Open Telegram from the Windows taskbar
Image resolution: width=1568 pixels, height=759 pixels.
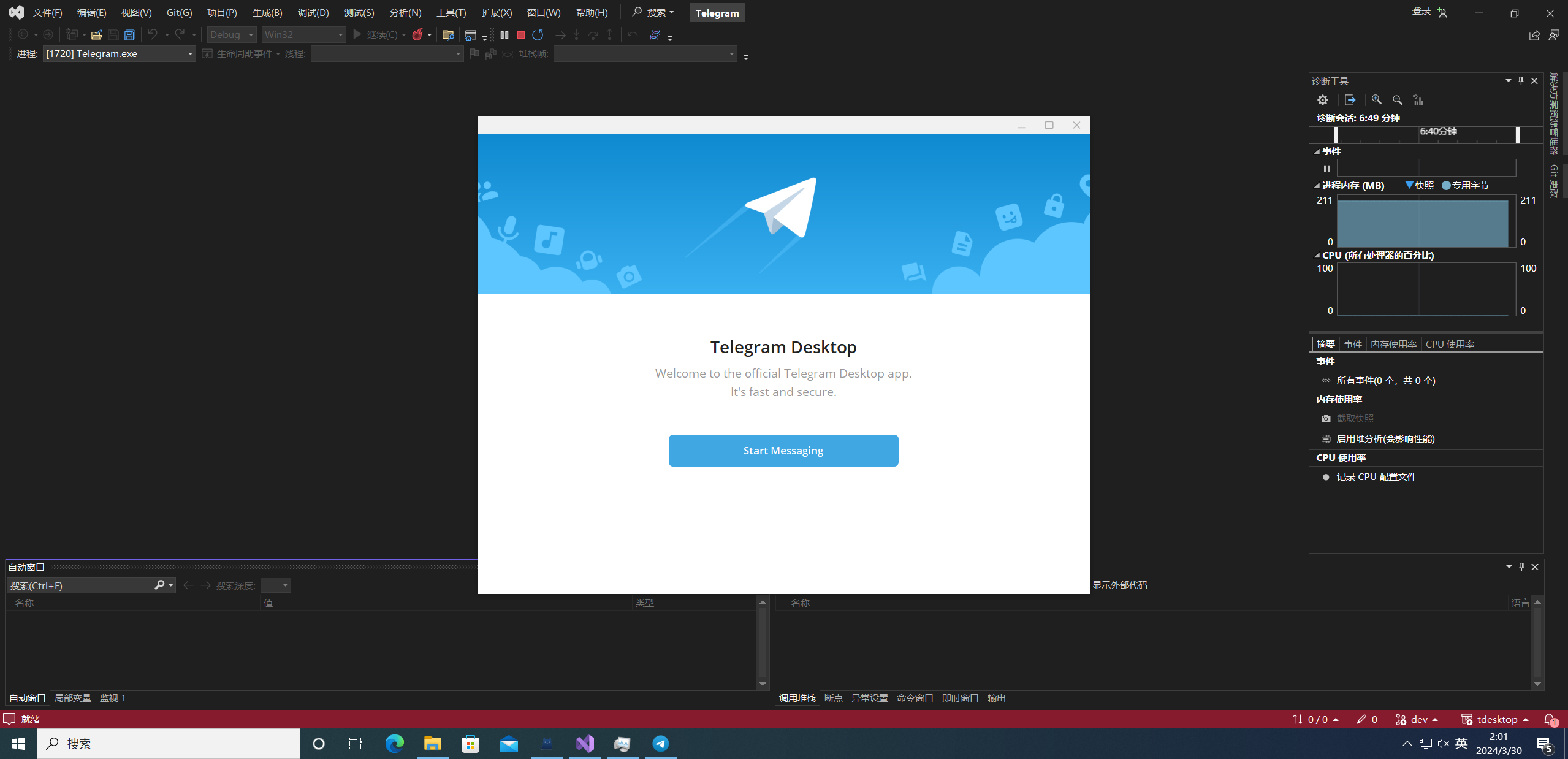pyautogui.click(x=660, y=744)
